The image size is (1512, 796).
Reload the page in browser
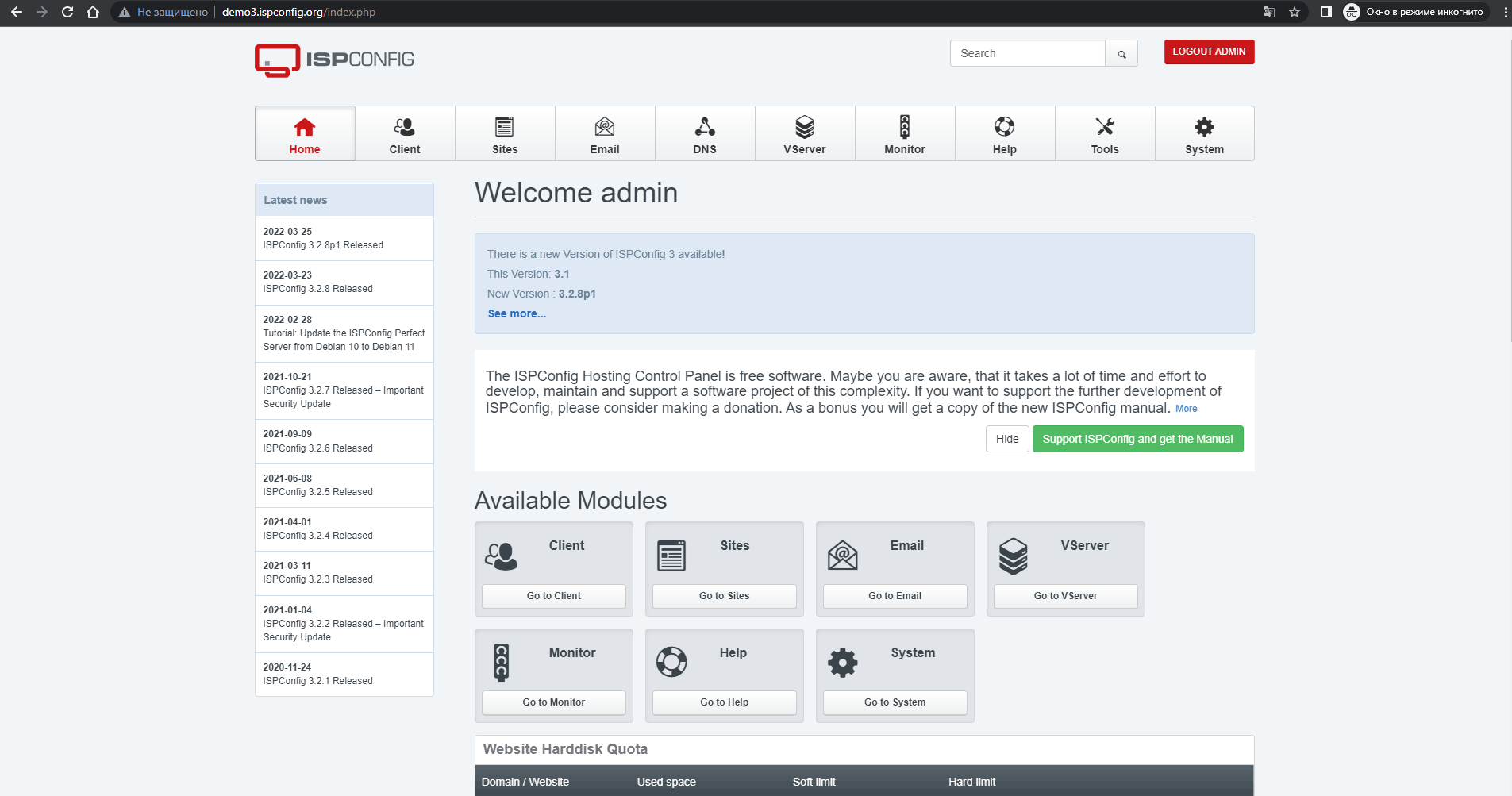[67, 12]
